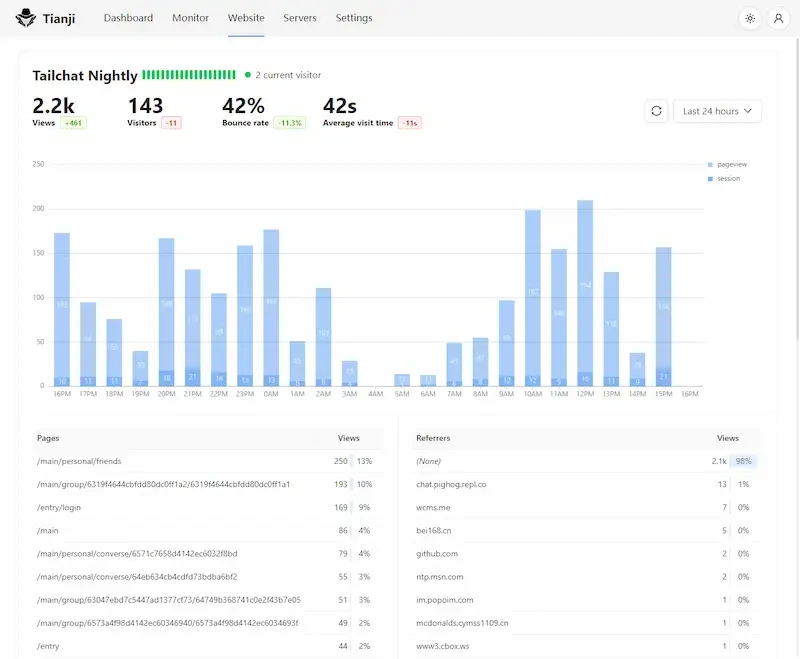Click the -11s visit time badge
This screenshot has width=800, height=659.
pos(410,123)
